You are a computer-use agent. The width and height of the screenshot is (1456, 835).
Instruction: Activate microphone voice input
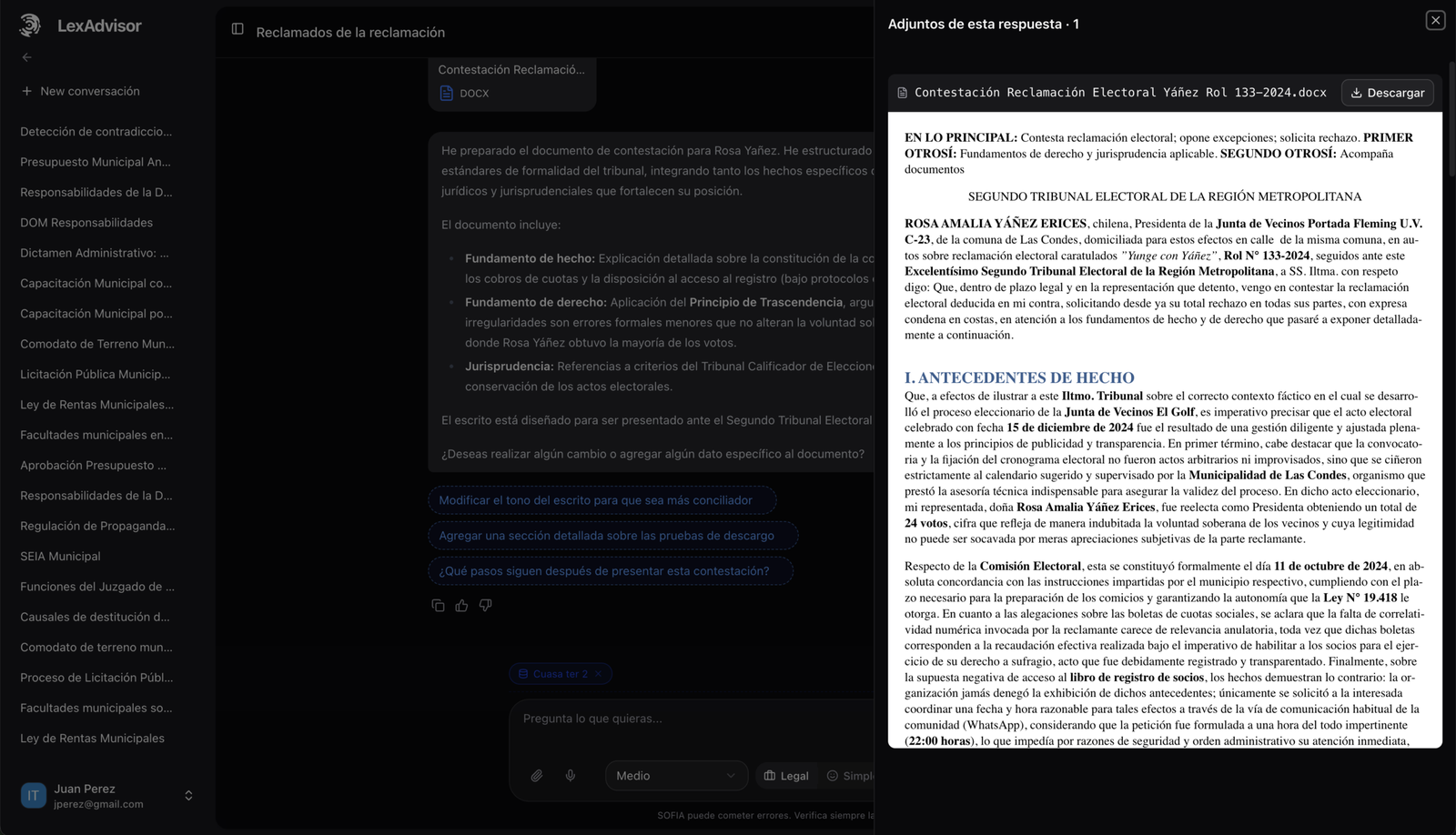tap(571, 776)
